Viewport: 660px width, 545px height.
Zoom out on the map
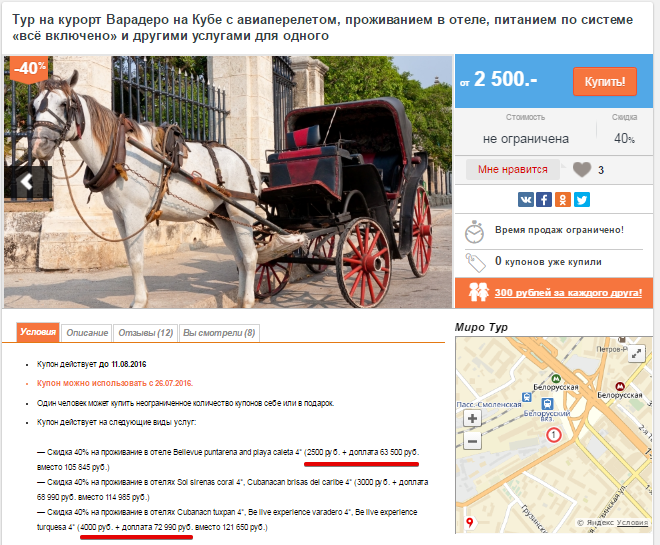tap(472, 441)
